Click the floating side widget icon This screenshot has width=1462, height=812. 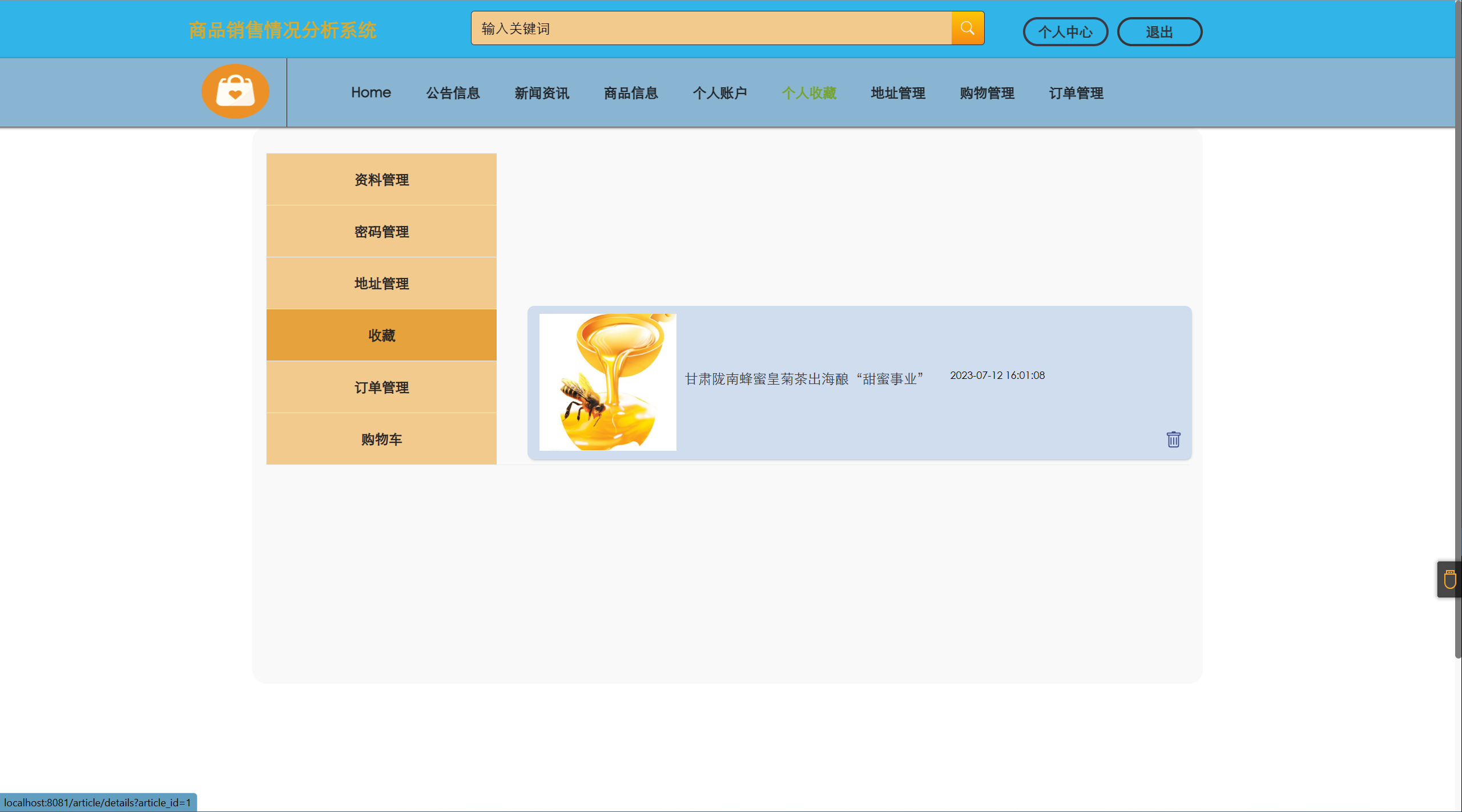1449,579
